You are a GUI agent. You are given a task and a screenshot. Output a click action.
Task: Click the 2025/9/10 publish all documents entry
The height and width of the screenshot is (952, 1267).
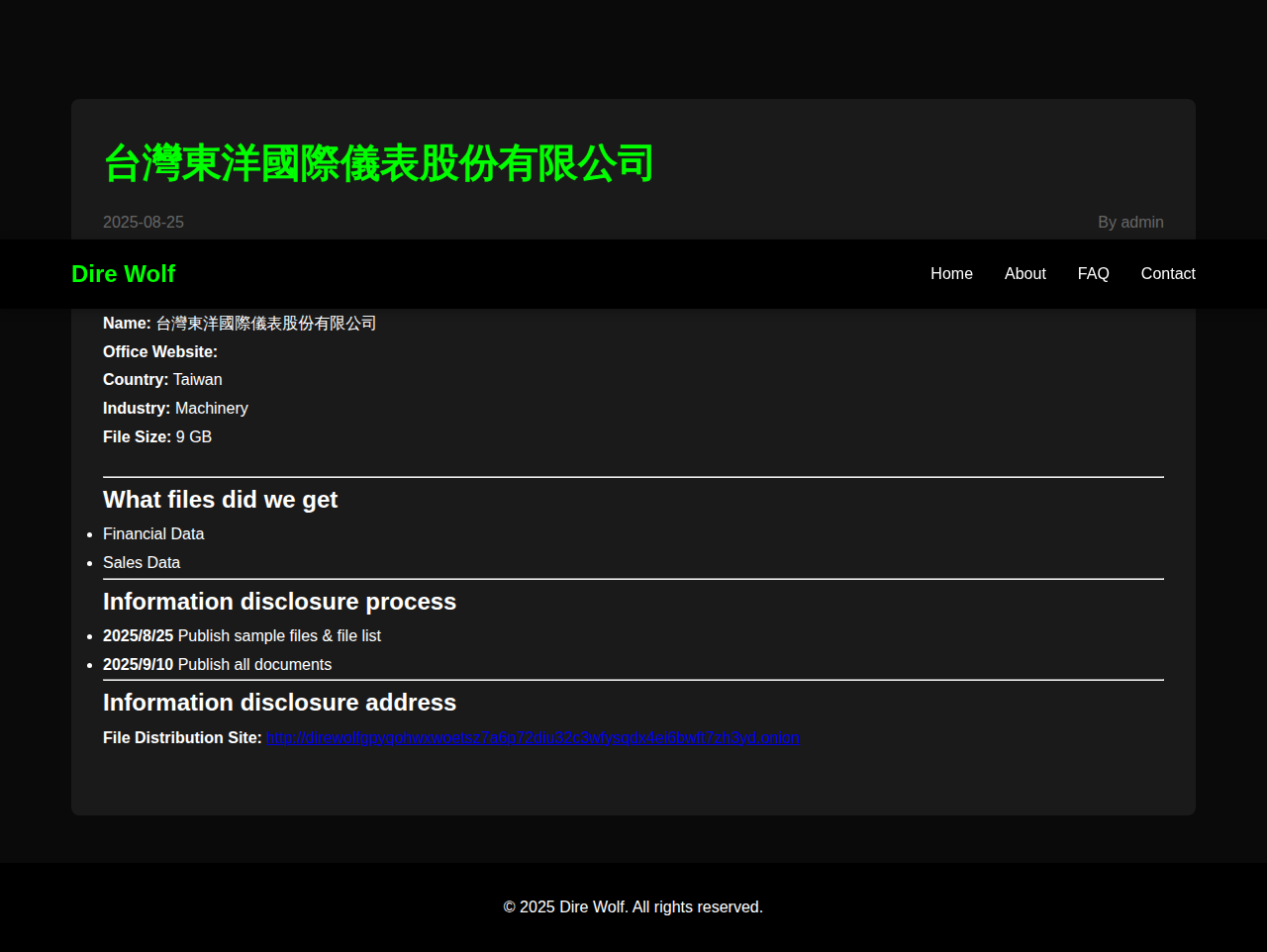pos(217,665)
